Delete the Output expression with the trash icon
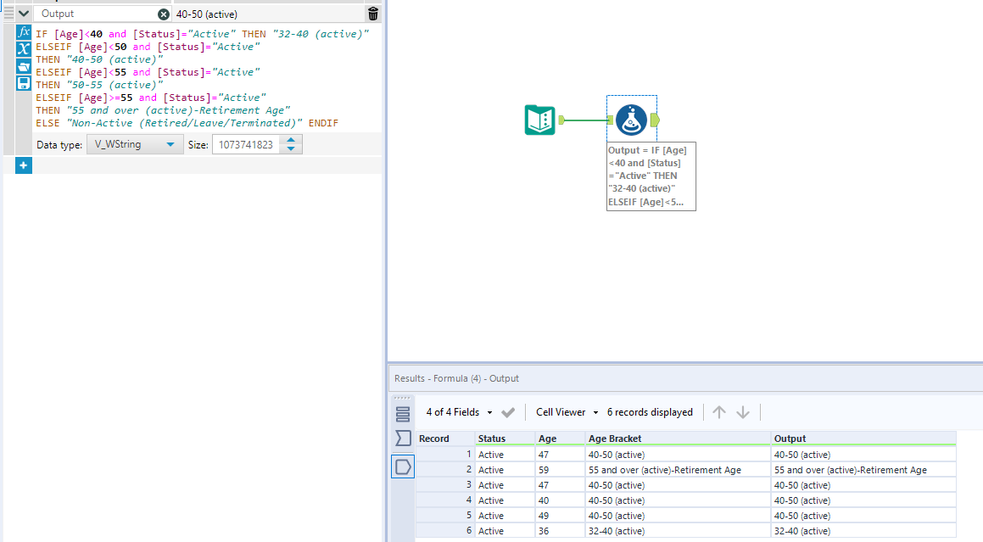The height and width of the screenshot is (542, 983). (x=373, y=14)
